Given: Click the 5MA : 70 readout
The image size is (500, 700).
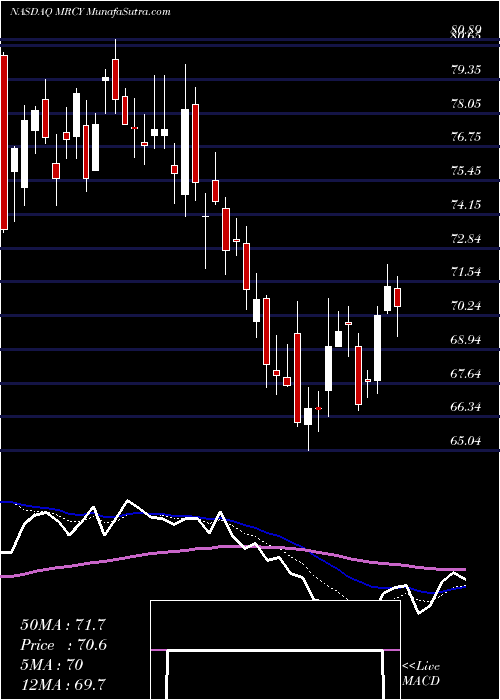Looking at the screenshot, I should (51, 665).
